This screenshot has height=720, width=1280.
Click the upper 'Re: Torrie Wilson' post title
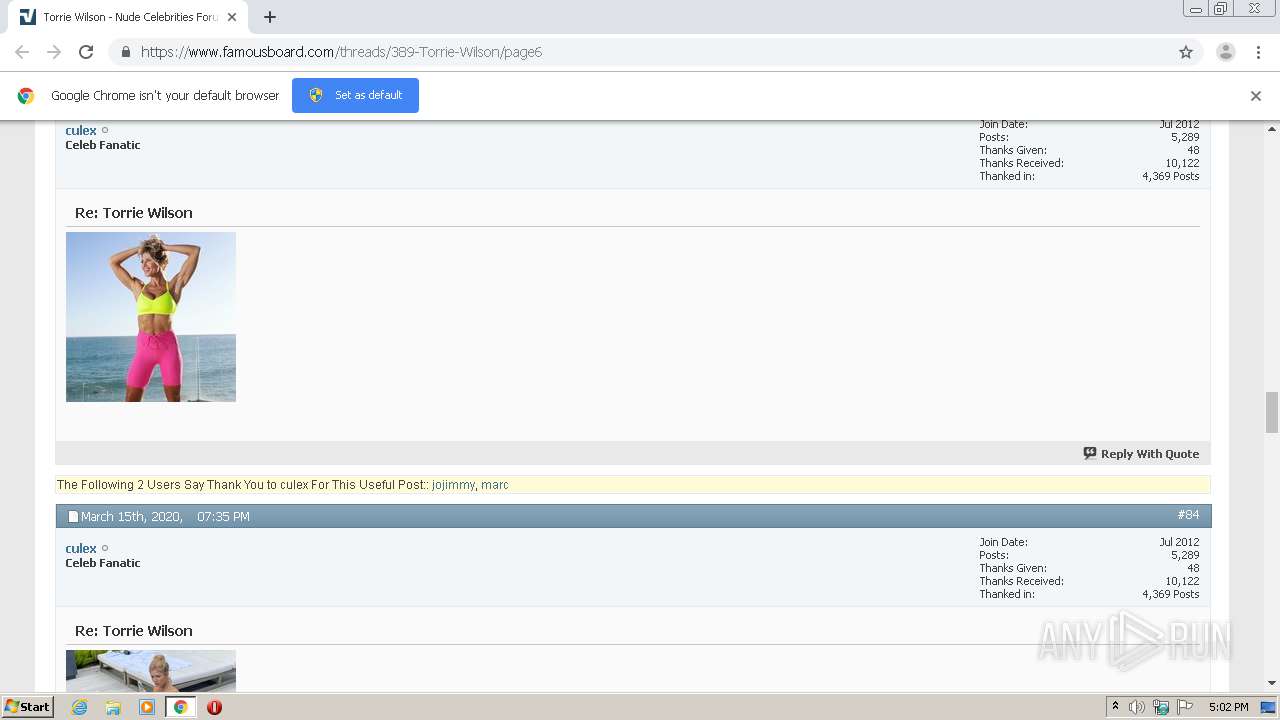134,213
